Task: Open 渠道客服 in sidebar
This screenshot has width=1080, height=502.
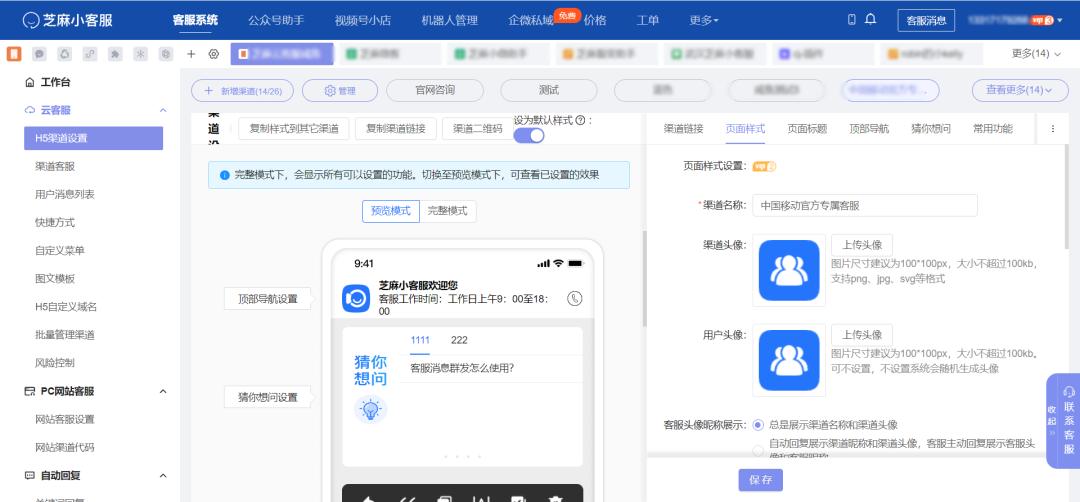Action: (x=55, y=166)
